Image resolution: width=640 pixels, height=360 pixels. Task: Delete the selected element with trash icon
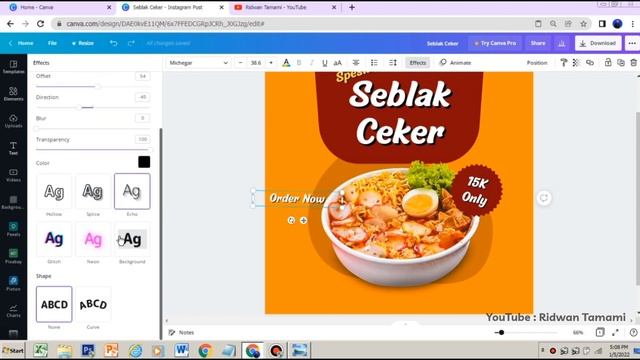[633, 62]
